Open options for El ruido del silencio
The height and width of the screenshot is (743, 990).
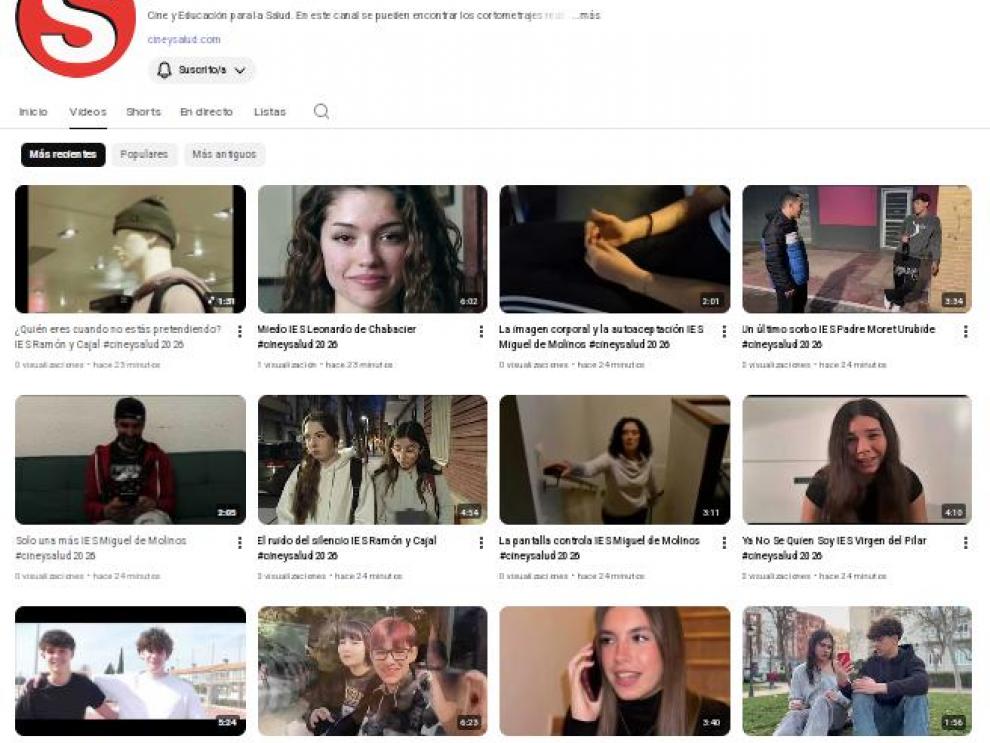coord(481,543)
